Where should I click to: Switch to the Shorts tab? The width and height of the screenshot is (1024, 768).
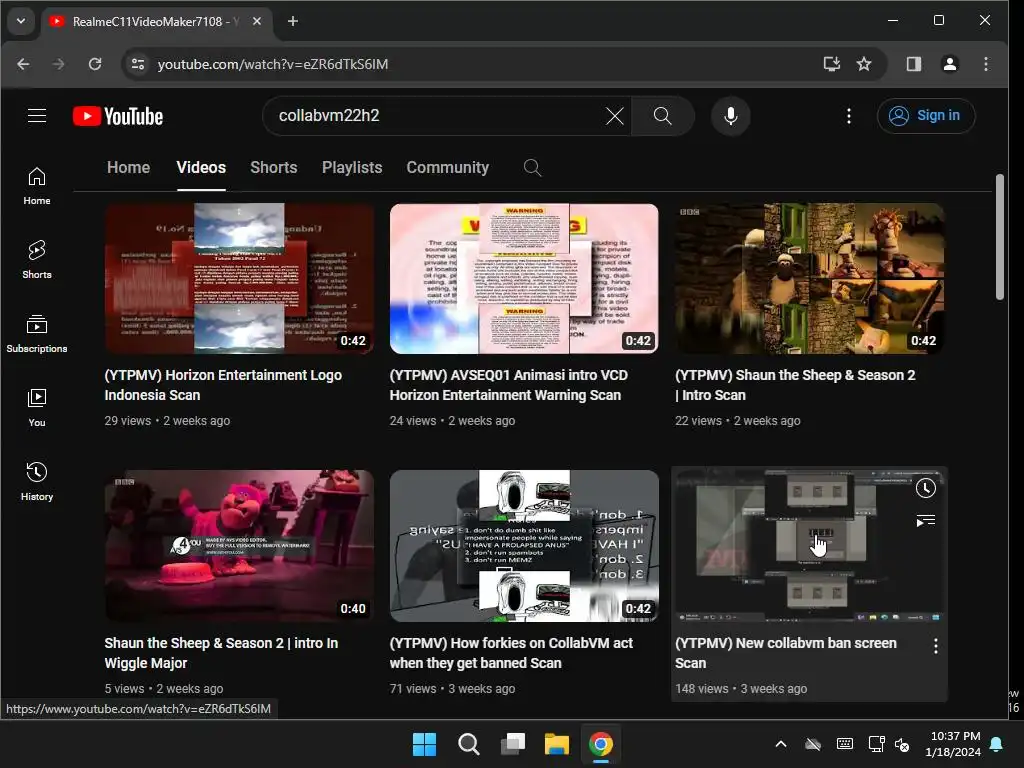pos(274,168)
